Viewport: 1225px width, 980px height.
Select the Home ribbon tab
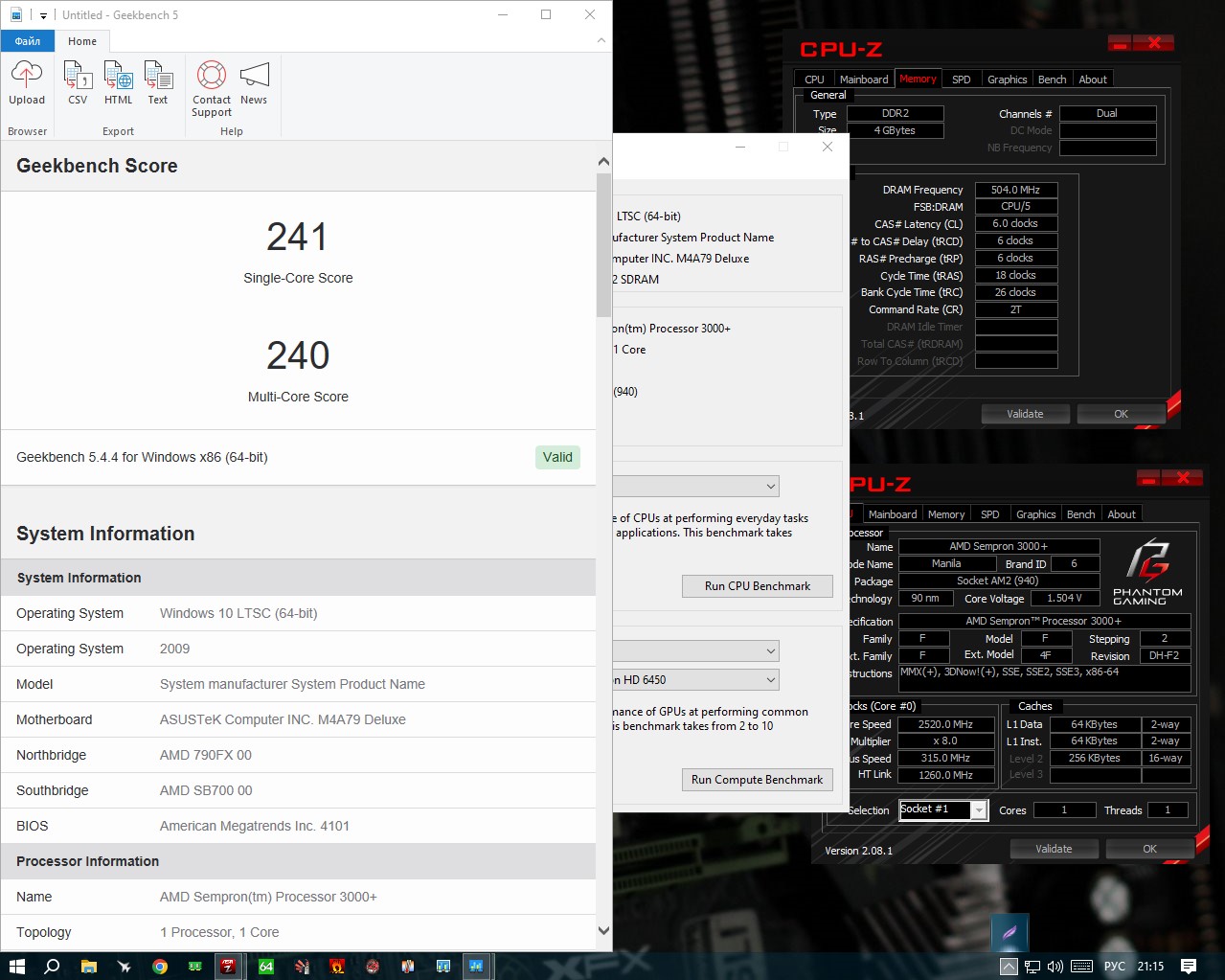82,41
